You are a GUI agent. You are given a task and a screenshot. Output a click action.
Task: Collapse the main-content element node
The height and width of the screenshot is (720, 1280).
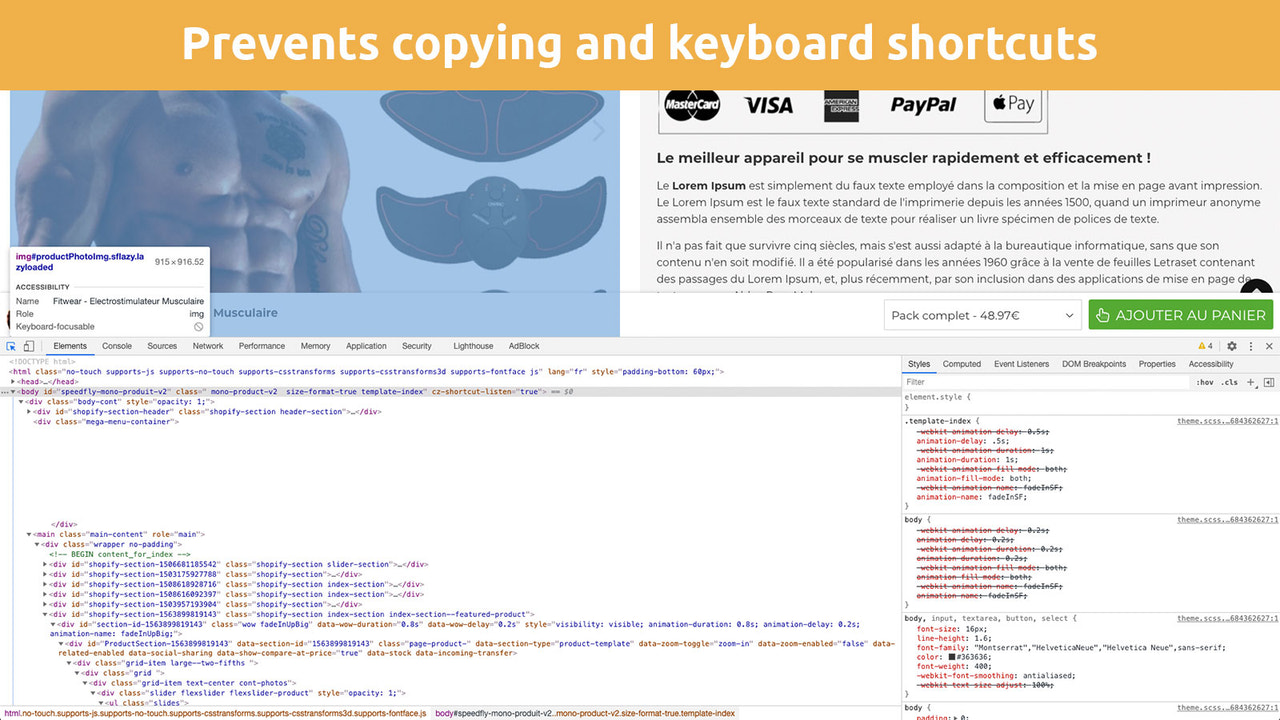pyautogui.click(x=31, y=533)
